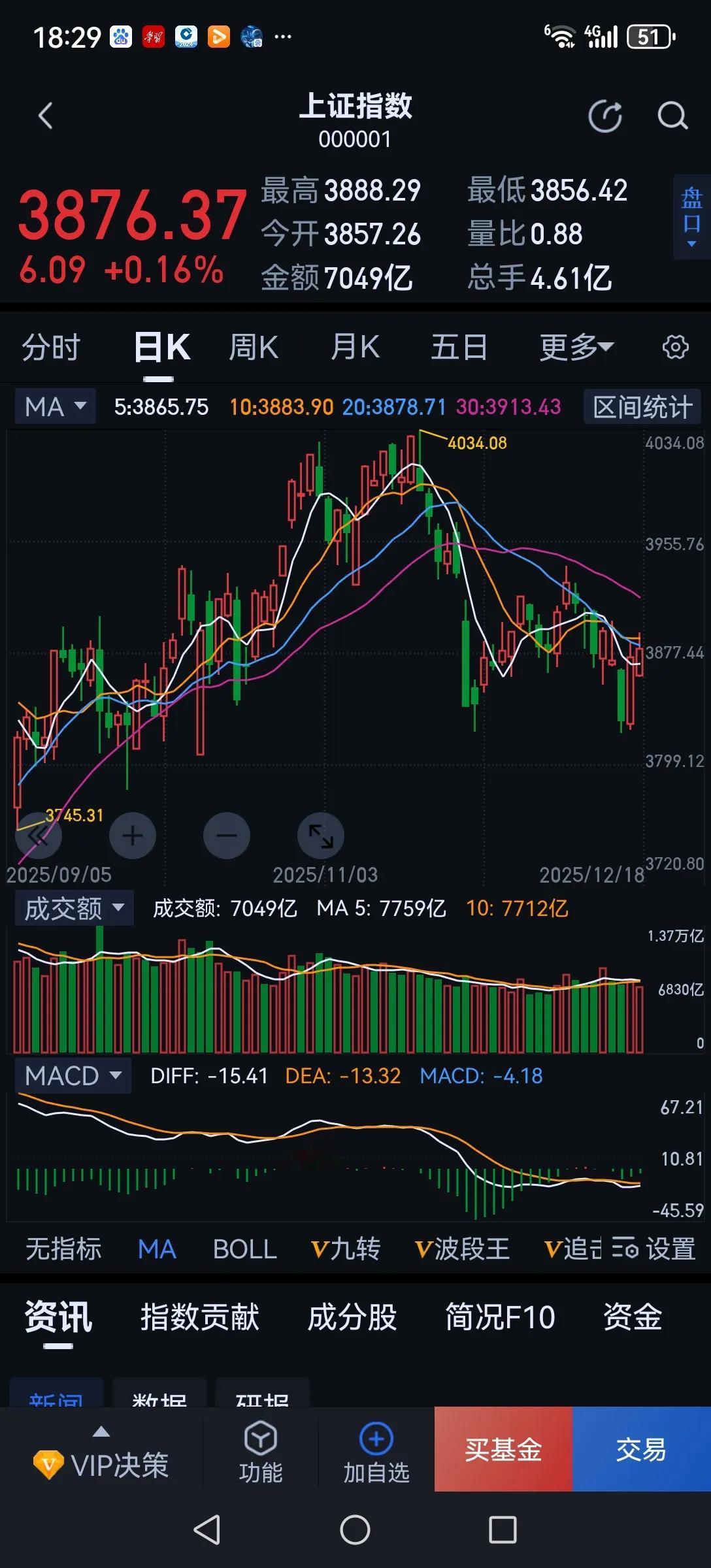Open the 资讯 tab
This screenshot has width=711, height=1568.
coord(58,1316)
